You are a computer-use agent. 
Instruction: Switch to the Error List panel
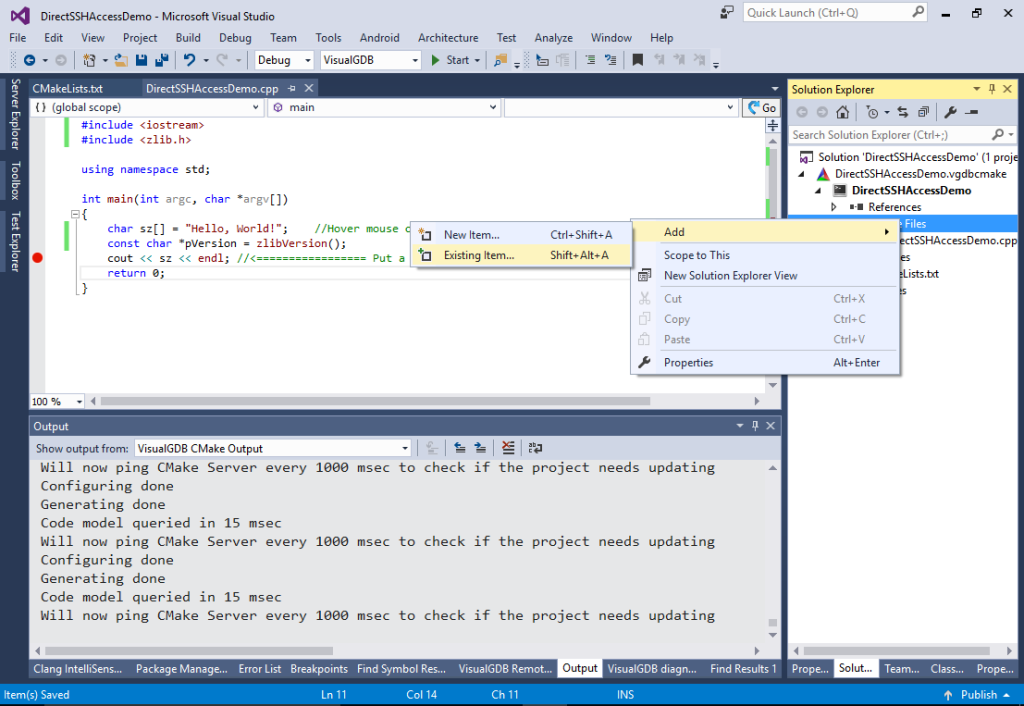point(260,668)
